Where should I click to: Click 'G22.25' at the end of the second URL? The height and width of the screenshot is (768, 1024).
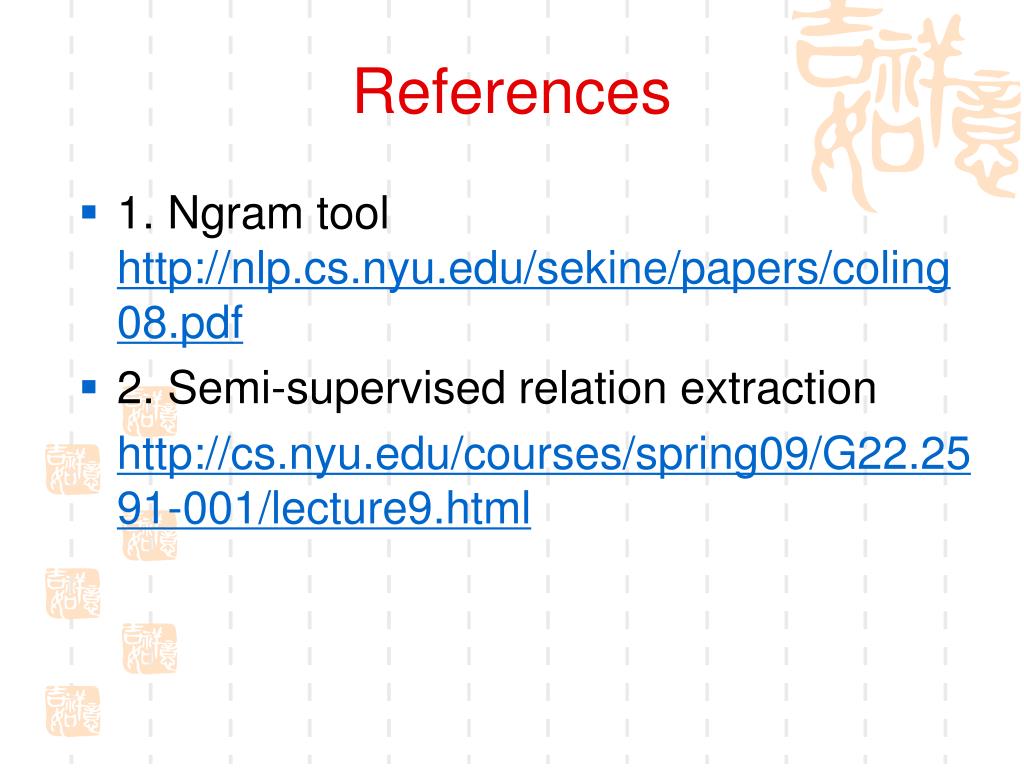click(896, 453)
